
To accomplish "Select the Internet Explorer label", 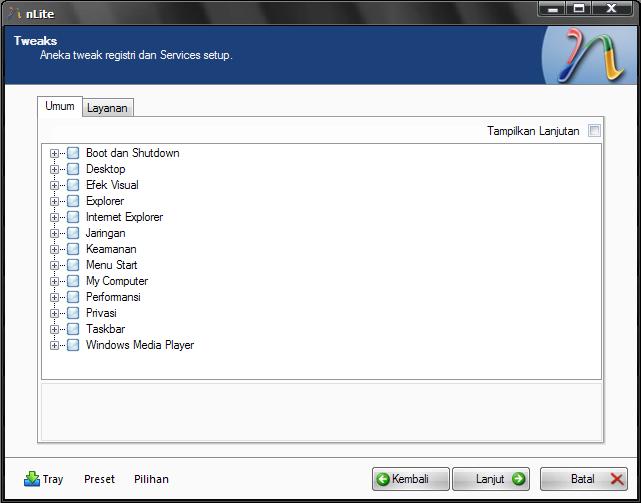I will (124, 217).
